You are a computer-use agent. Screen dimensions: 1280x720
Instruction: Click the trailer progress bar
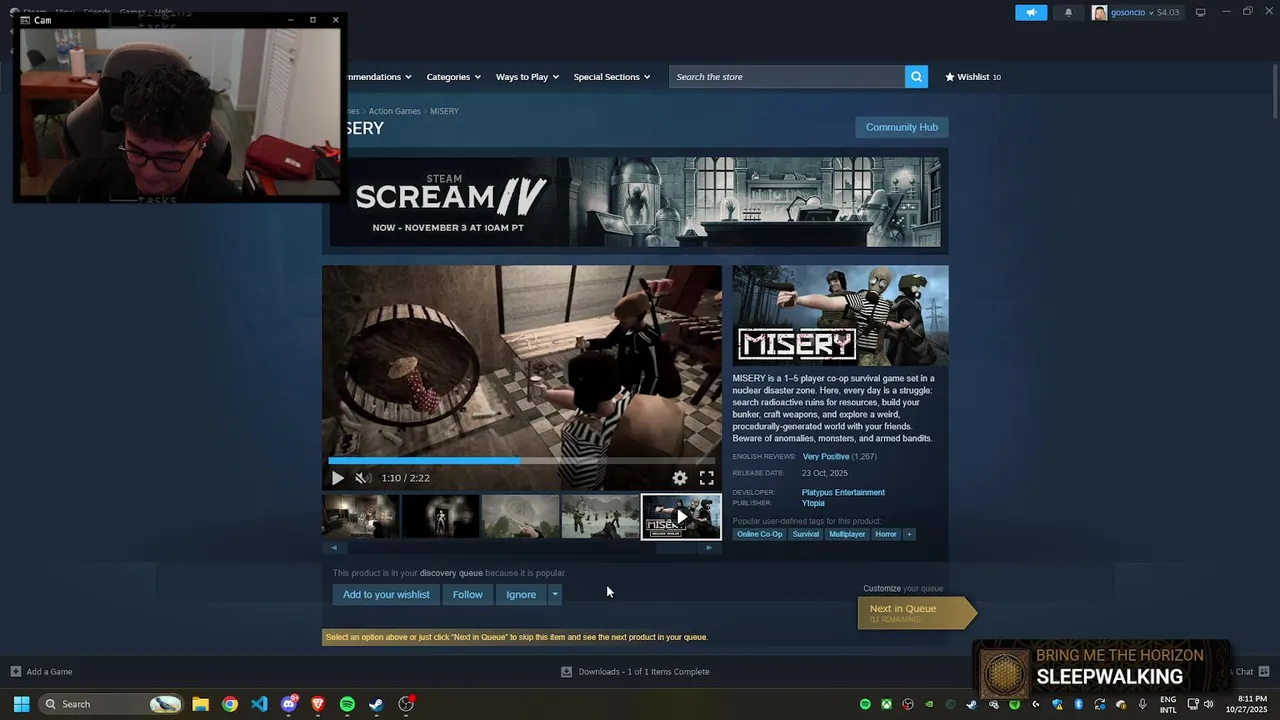tap(522, 461)
